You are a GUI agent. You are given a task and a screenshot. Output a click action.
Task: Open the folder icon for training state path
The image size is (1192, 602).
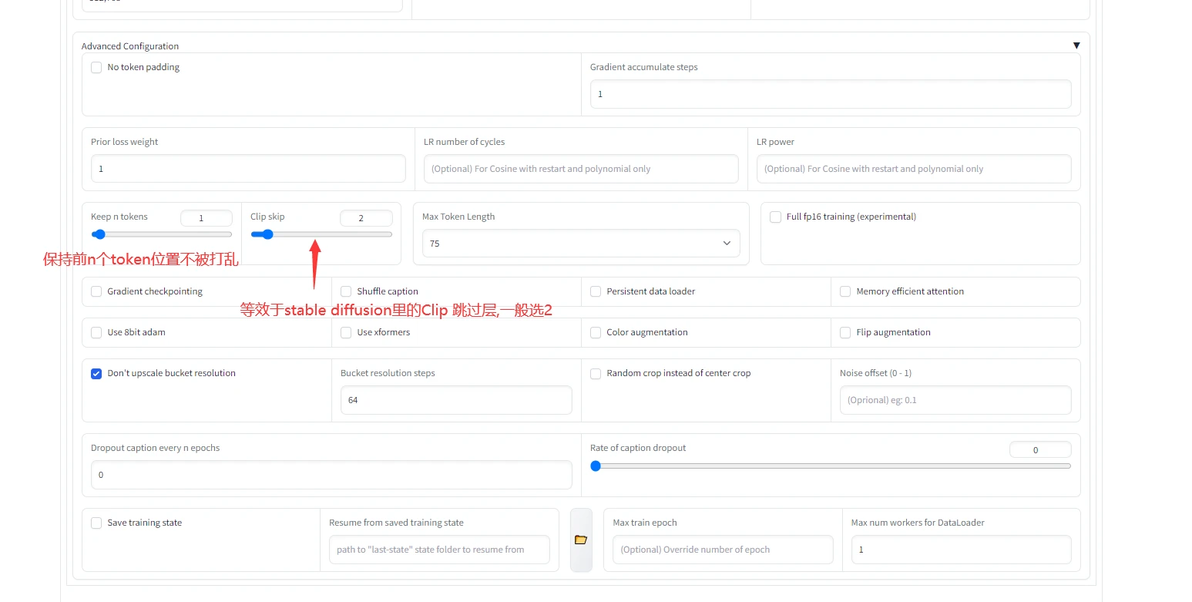click(581, 540)
